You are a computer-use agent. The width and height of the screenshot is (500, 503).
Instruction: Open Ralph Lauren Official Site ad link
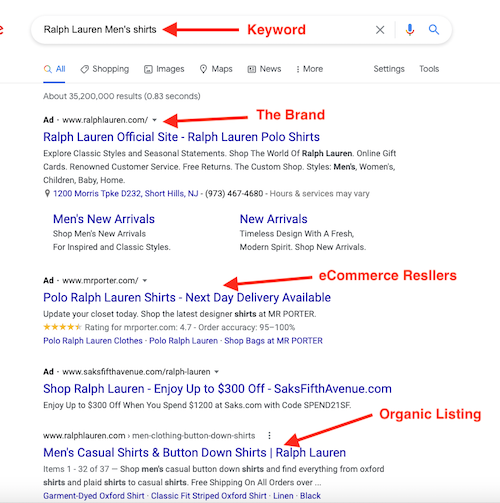pyautogui.click(x=181, y=137)
